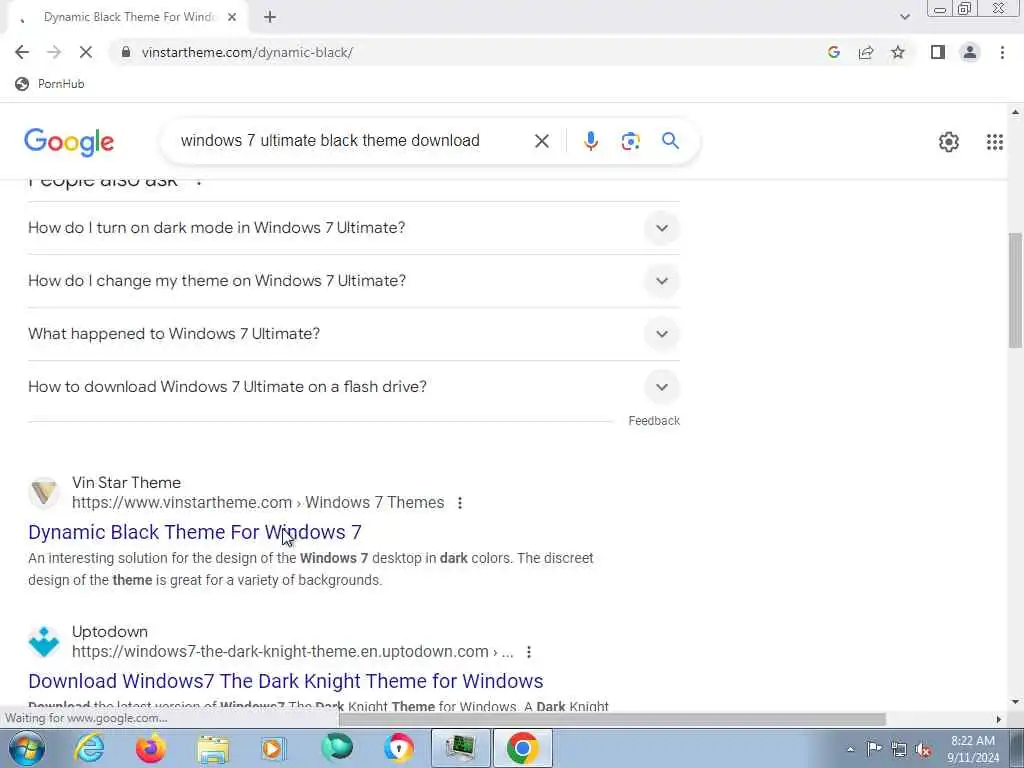Switch to Chrome in the taskbar
1024x768 pixels.
coord(522,748)
